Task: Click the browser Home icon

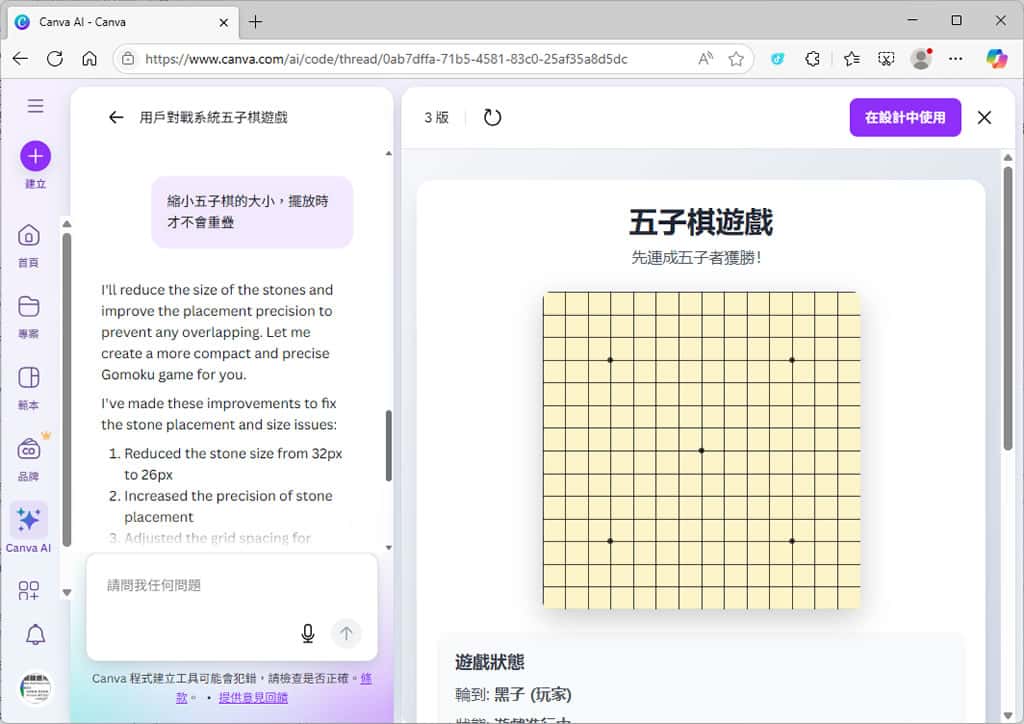Action: pos(89,59)
